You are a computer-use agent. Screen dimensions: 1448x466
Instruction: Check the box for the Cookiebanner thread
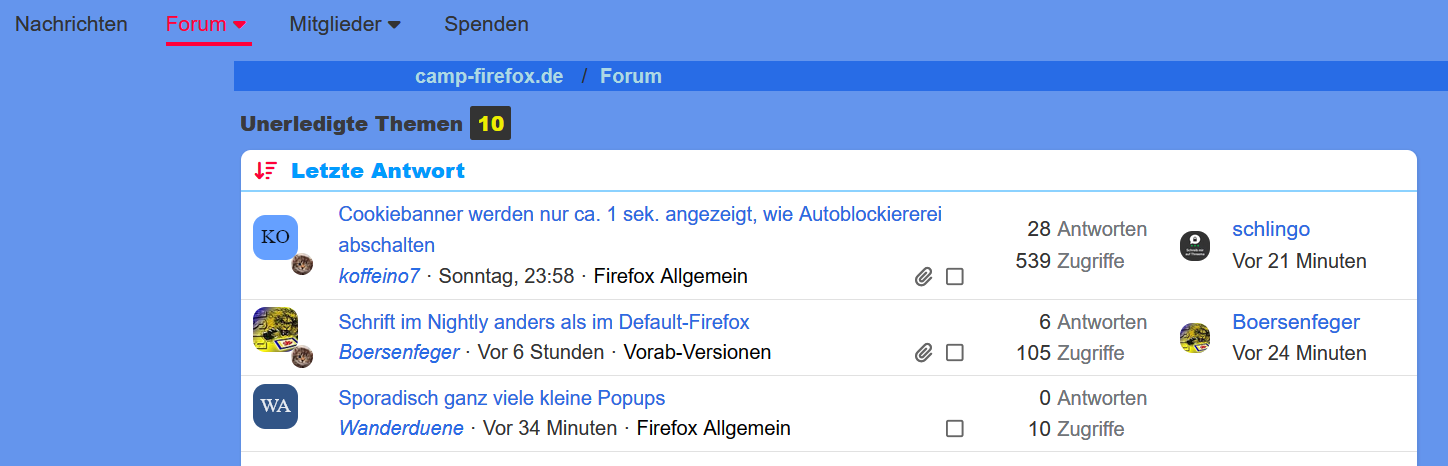tap(955, 277)
